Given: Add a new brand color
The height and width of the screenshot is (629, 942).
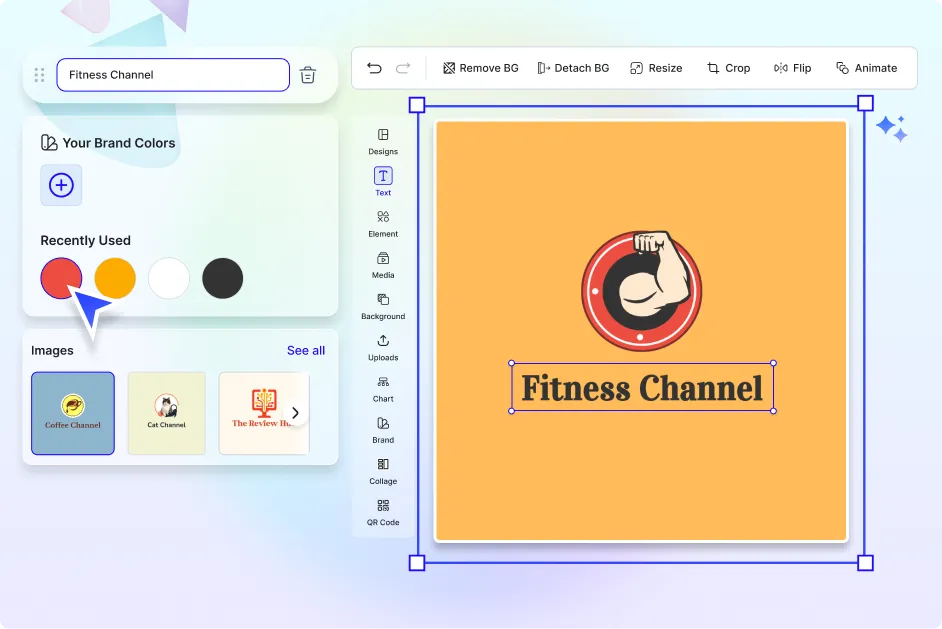Looking at the screenshot, I should (x=61, y=185).
